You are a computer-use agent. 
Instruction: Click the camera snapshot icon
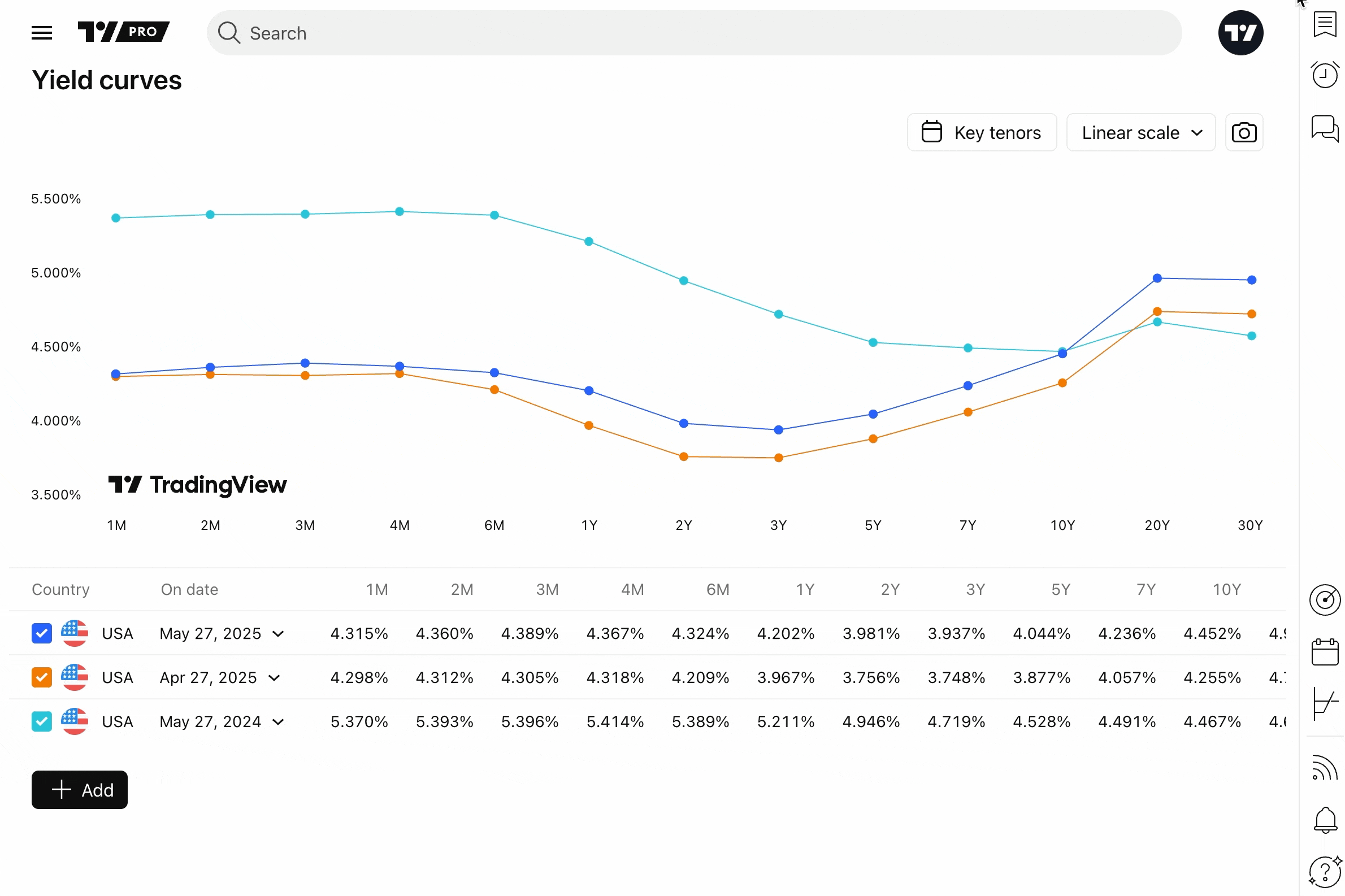(1243, 133)
